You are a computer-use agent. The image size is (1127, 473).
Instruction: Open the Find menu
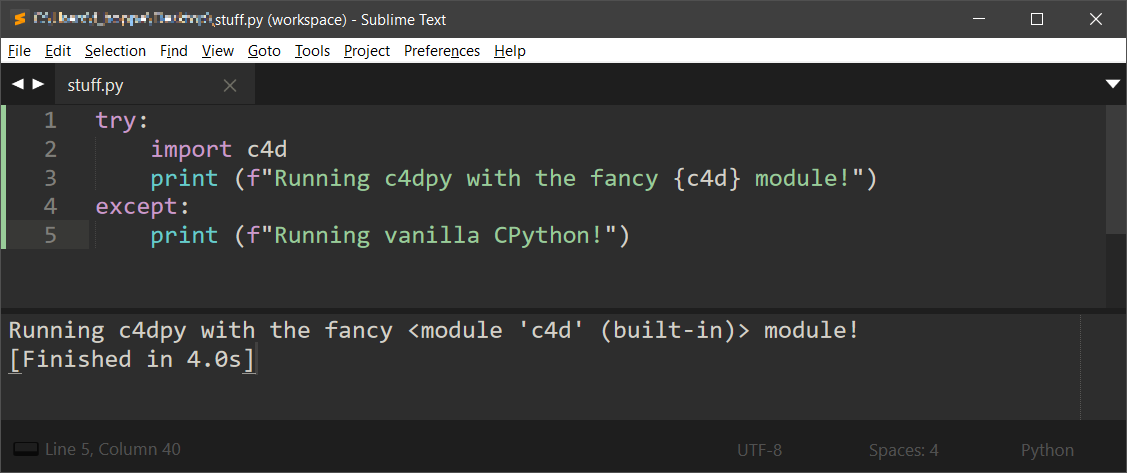[174, 51]
